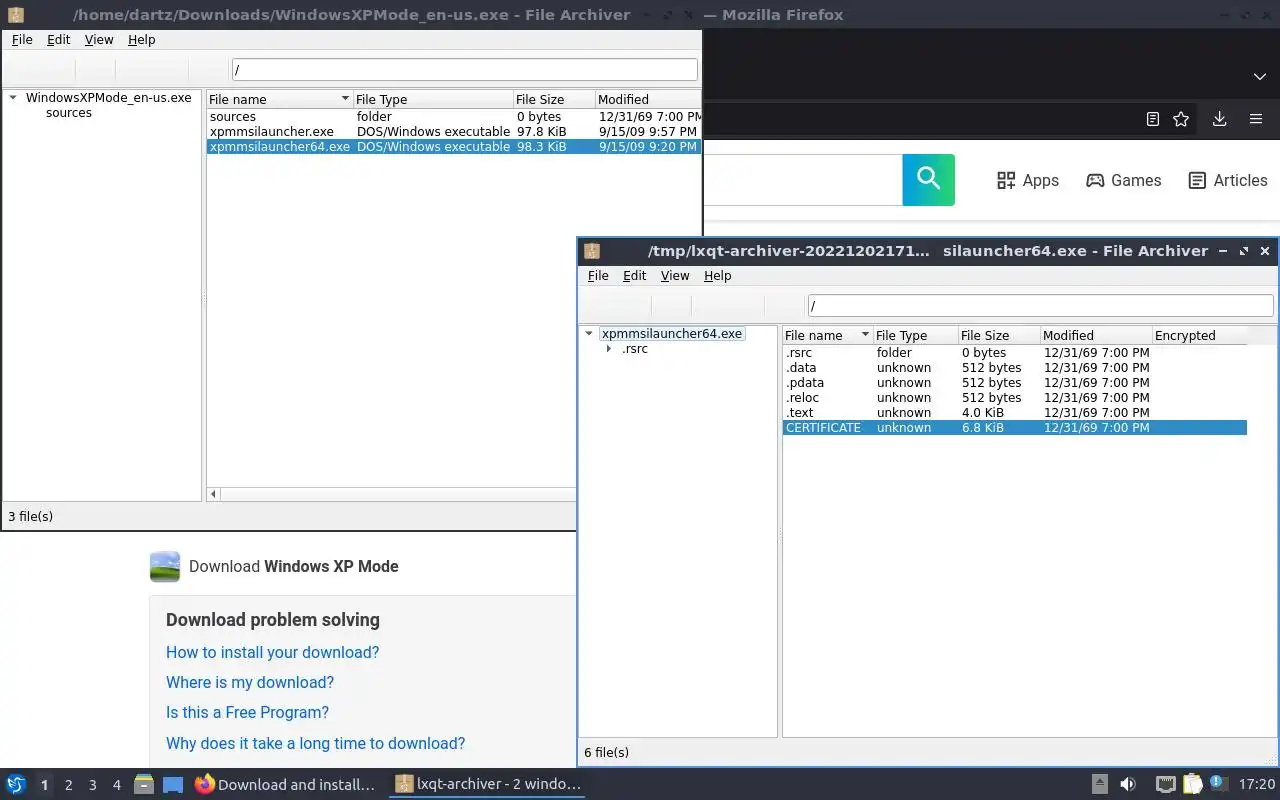Select the sources folder row in file list
This screenshot has height=800, width=1280.
pos(454,116)
